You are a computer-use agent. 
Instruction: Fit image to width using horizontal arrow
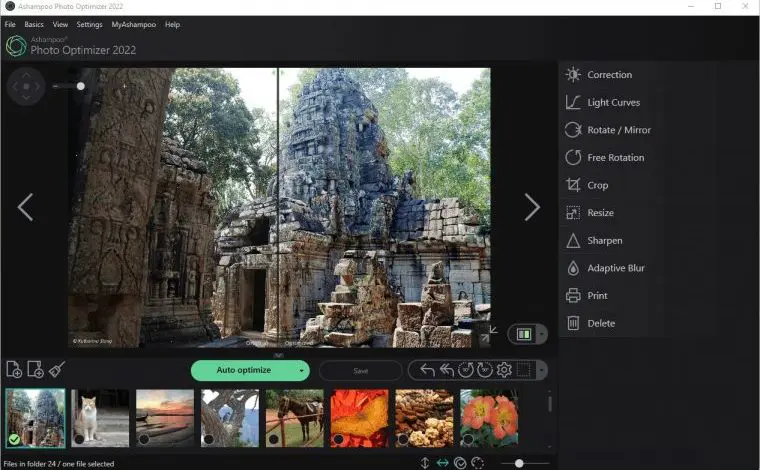click(443, 463)
